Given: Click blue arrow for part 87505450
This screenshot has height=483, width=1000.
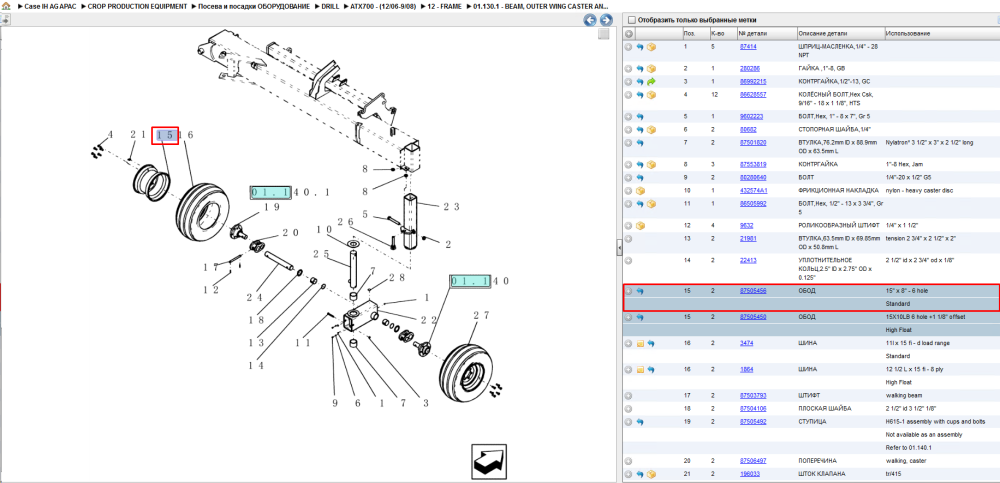Looking at the screenshot, I should pyautogui.click(x=640, y=317).
